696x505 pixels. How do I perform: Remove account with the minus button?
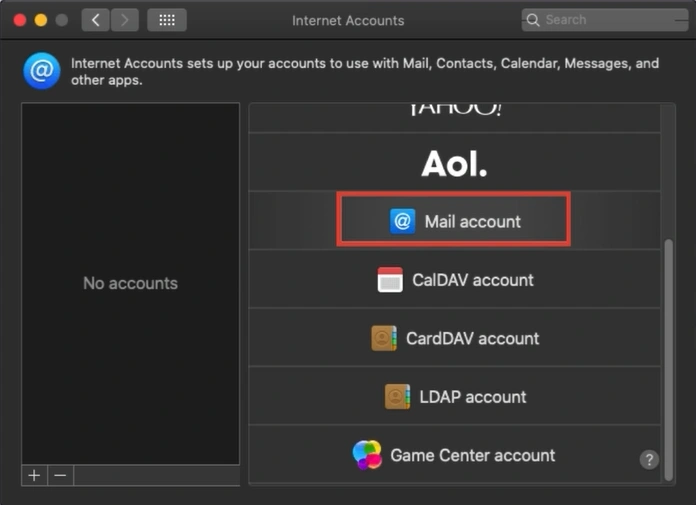[x=60, y=475]
